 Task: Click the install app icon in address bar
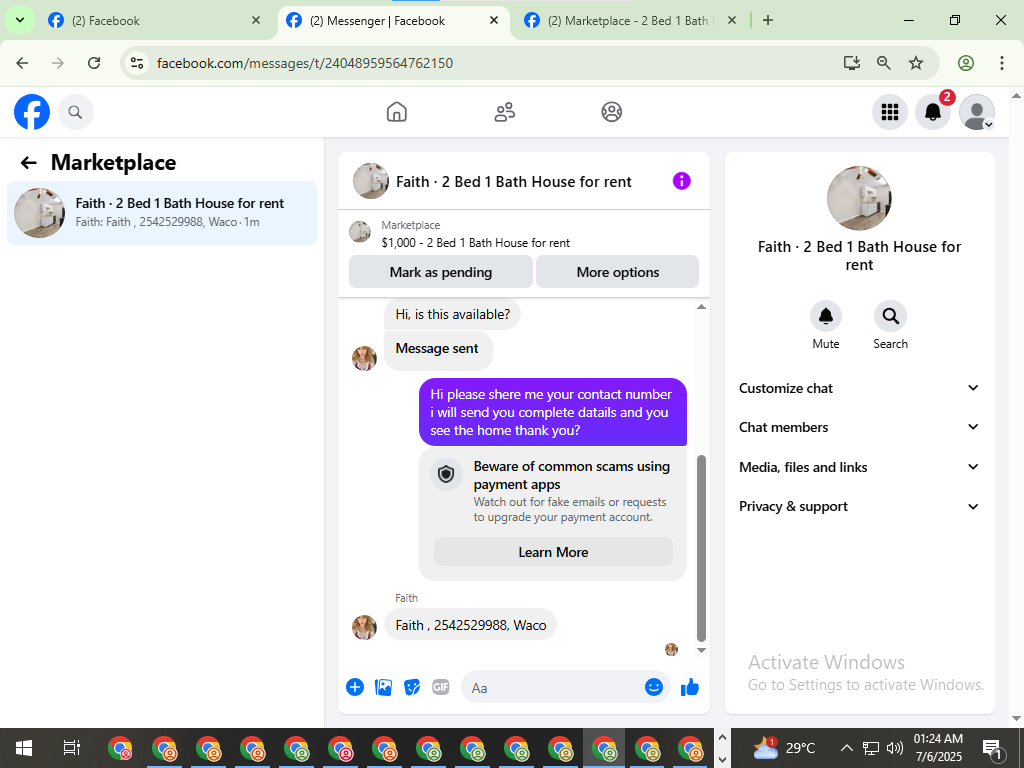click(x=852, y=63)
